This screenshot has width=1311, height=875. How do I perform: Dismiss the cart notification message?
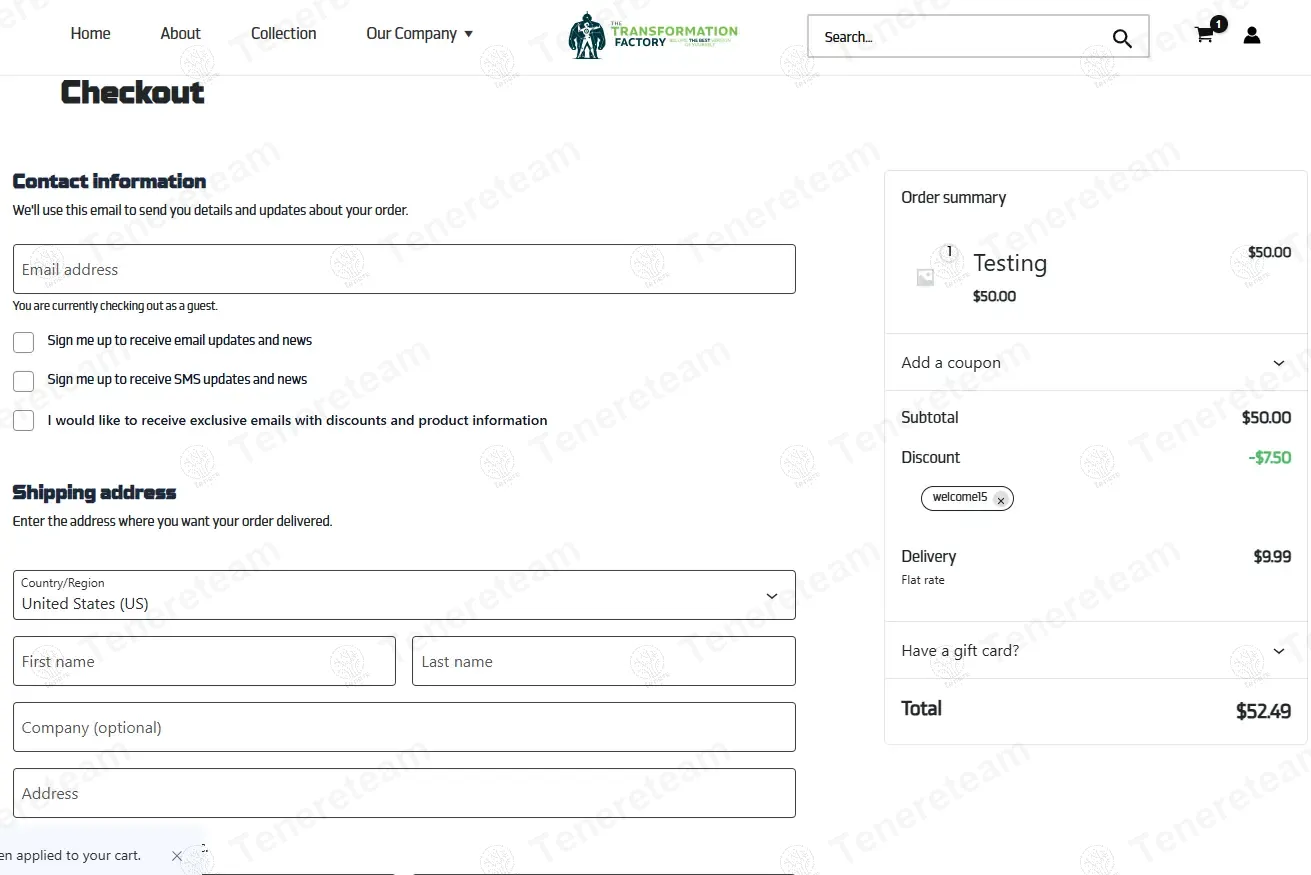[177, 856]
